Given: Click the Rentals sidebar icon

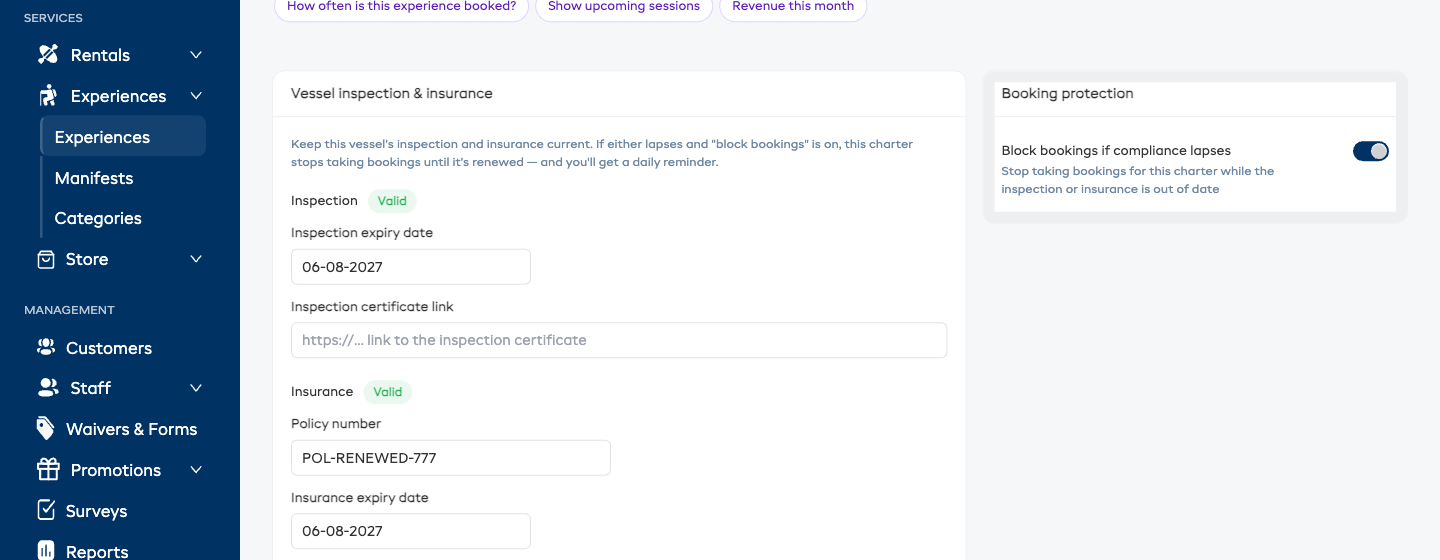Looking at the screenshot, I should click(48, 55).
